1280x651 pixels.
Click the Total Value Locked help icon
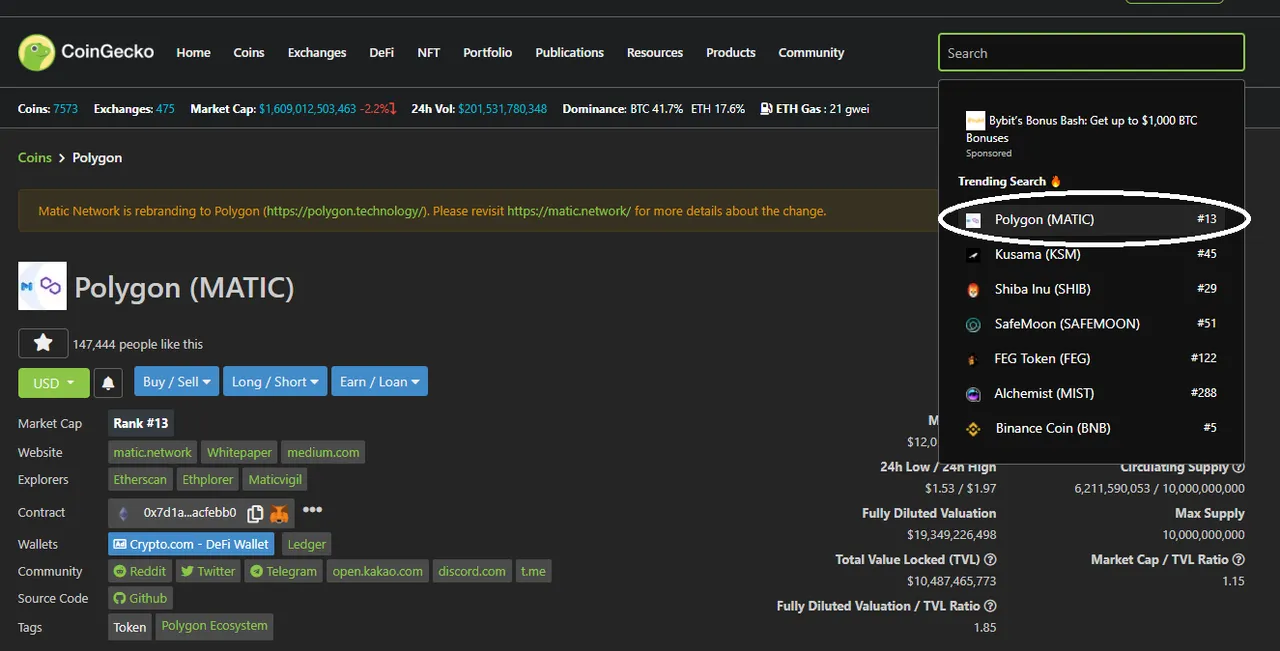coord(990,560)
